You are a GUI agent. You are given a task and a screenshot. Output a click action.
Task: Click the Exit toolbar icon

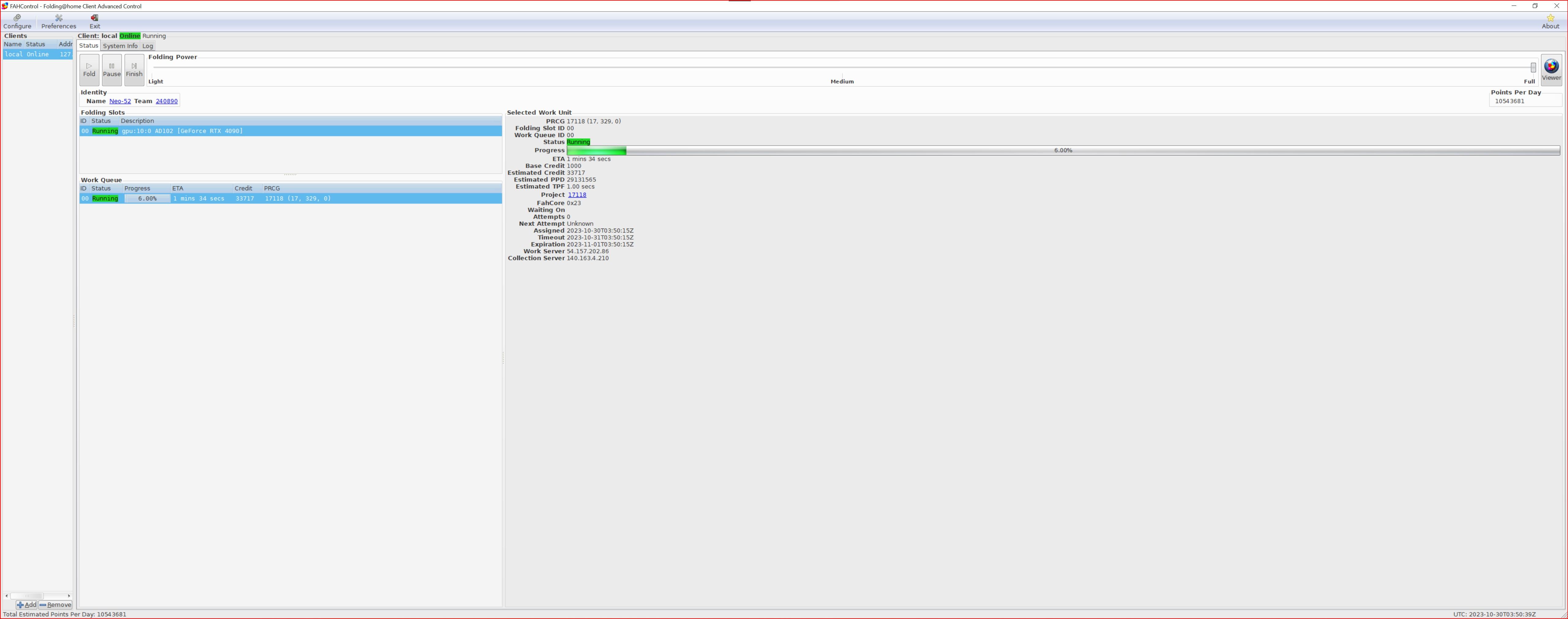tap(94, 22)
